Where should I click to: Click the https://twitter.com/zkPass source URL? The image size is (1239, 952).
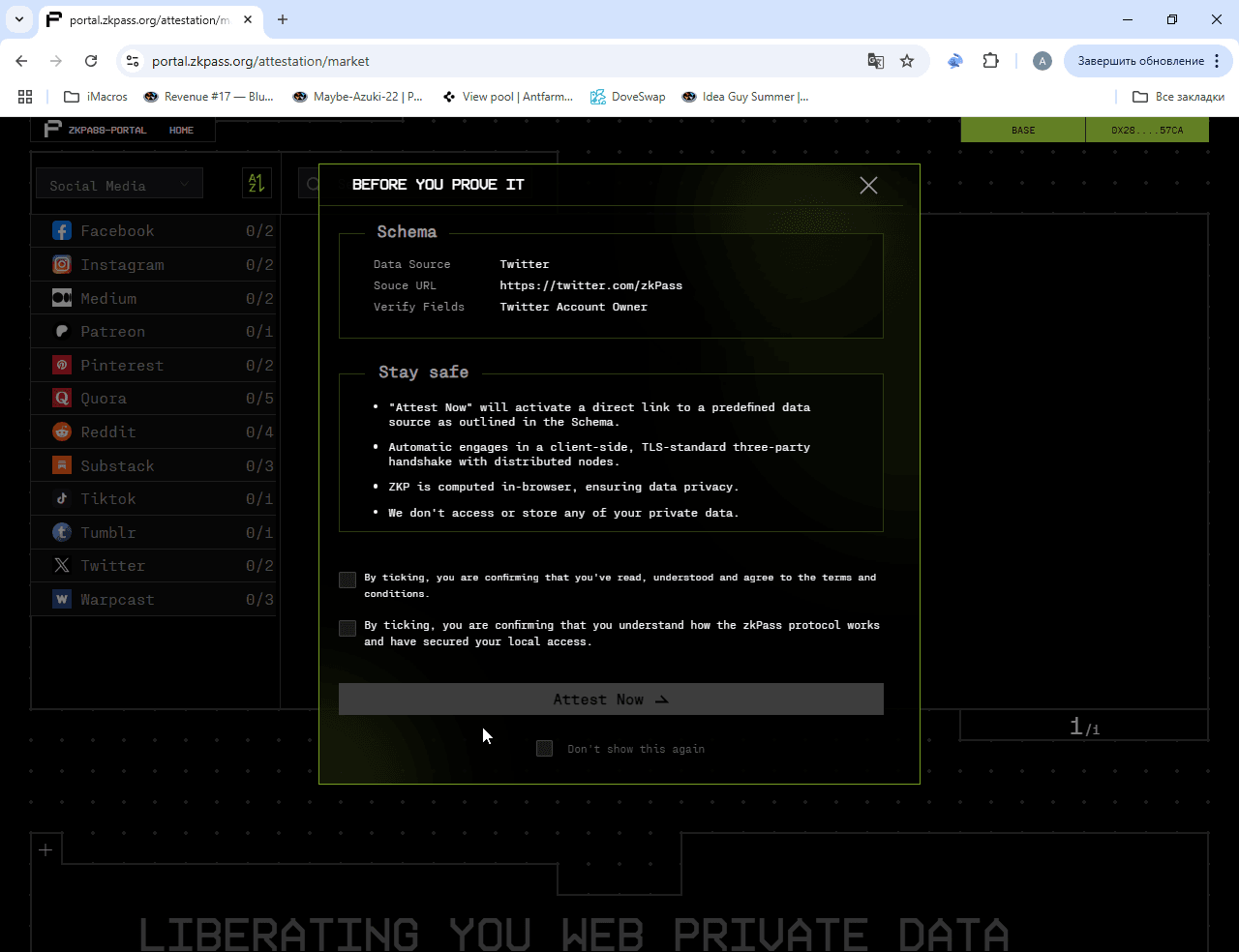(x=591, y=285)
